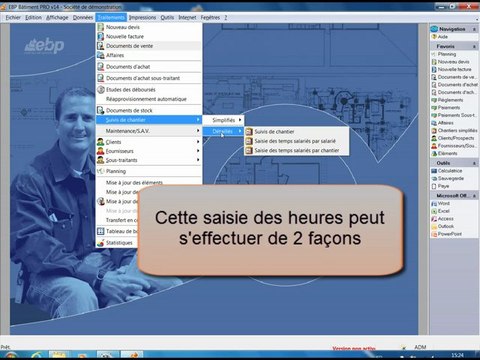
Task: Collapse the Outils panel section
Action: (474, 163)
